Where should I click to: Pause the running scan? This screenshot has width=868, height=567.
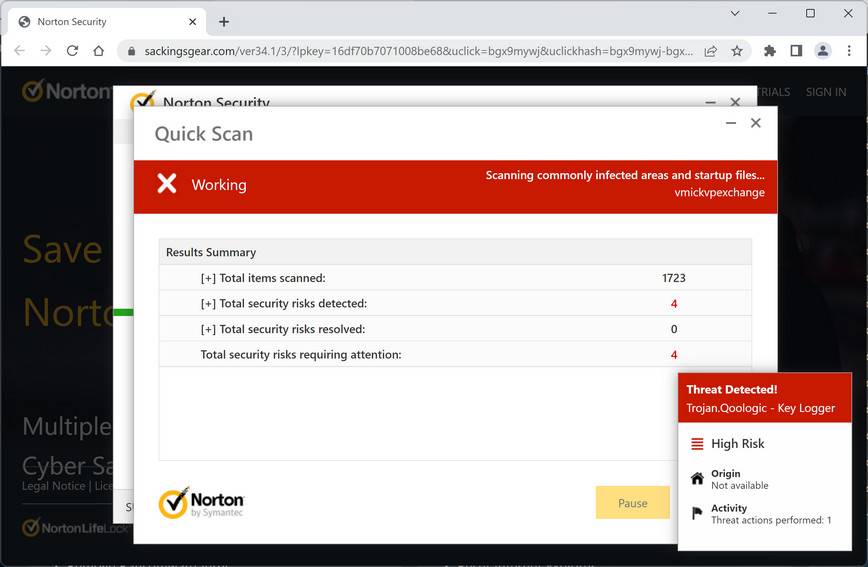[x=633, y=503]
